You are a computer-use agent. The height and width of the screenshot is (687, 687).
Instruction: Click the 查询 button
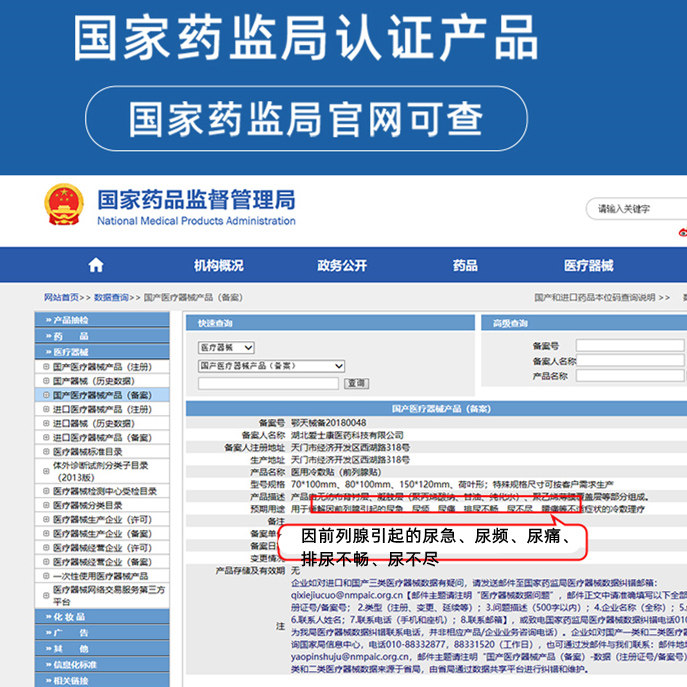pyautogui.click(x=356, y=383)
